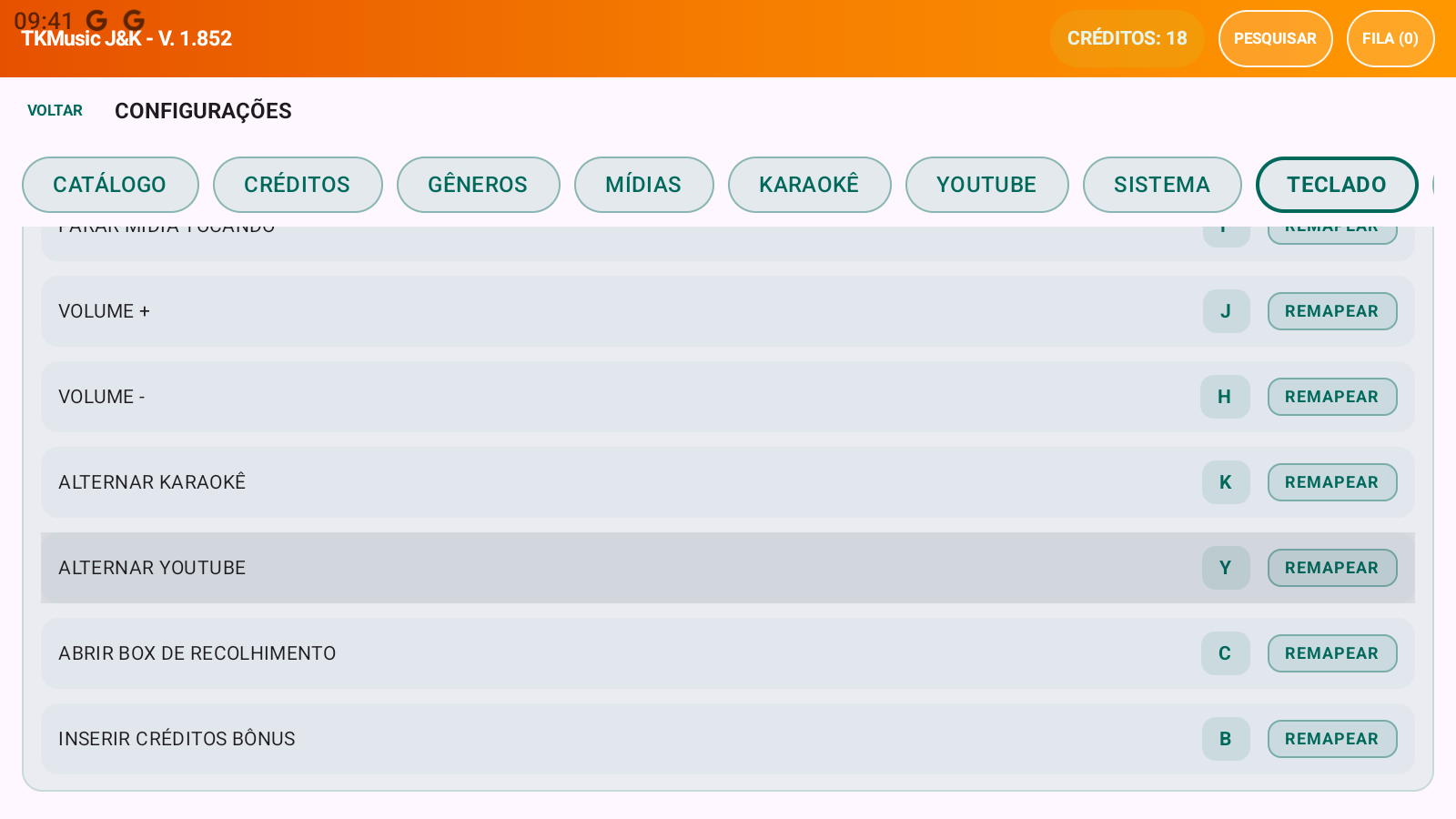Open the PESQUISAR search button

[1275, 38]
